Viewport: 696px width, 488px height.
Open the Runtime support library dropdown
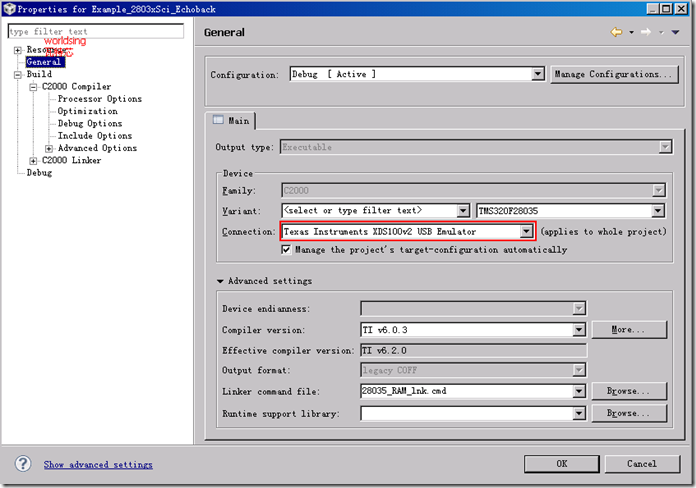click(x=579, y=413)
